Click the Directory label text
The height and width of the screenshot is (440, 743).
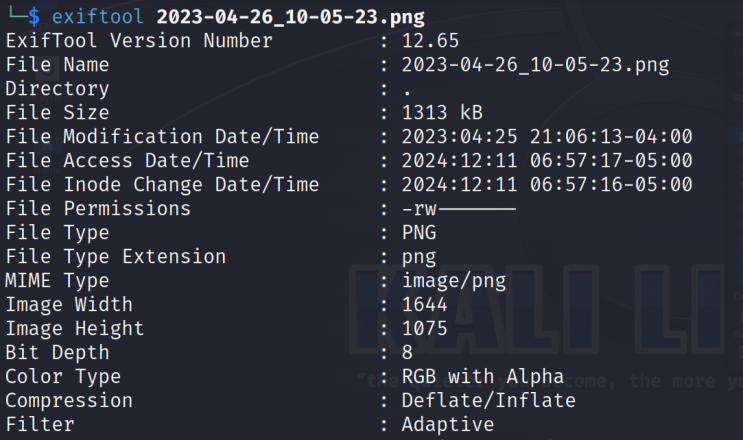tap(57, 89)
